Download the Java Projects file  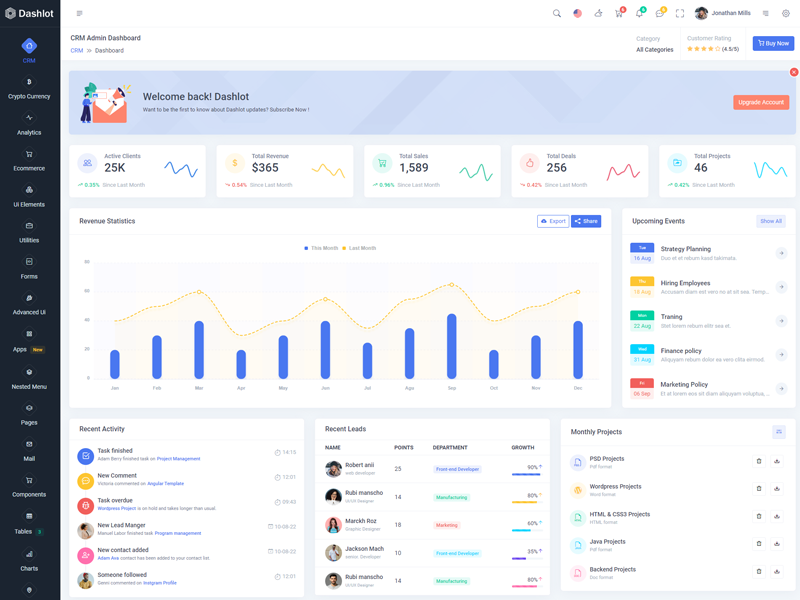click(778, 544)
